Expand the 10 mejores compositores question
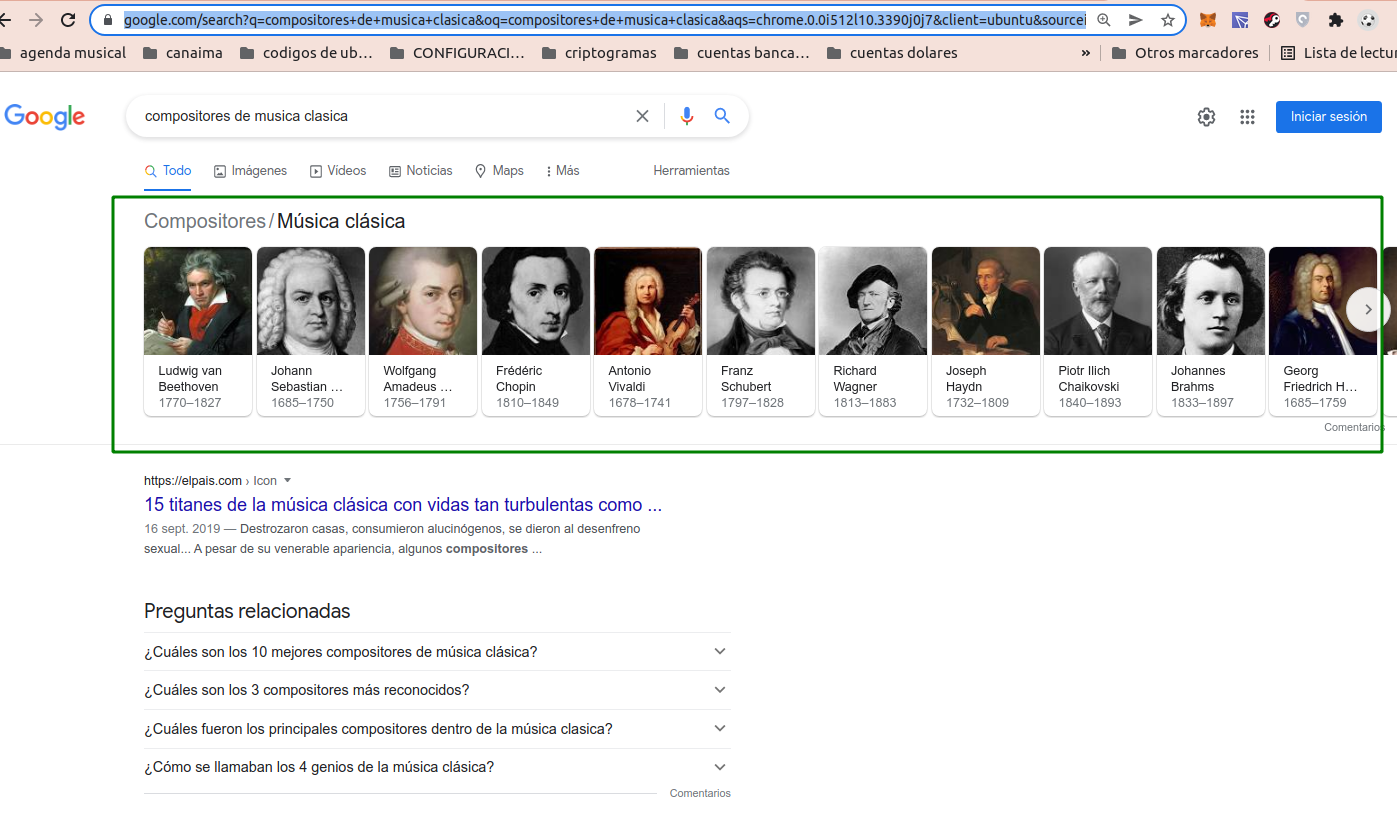Image resolution: width=1397 pixels, height=832 pixels. [x=719, y=652]
